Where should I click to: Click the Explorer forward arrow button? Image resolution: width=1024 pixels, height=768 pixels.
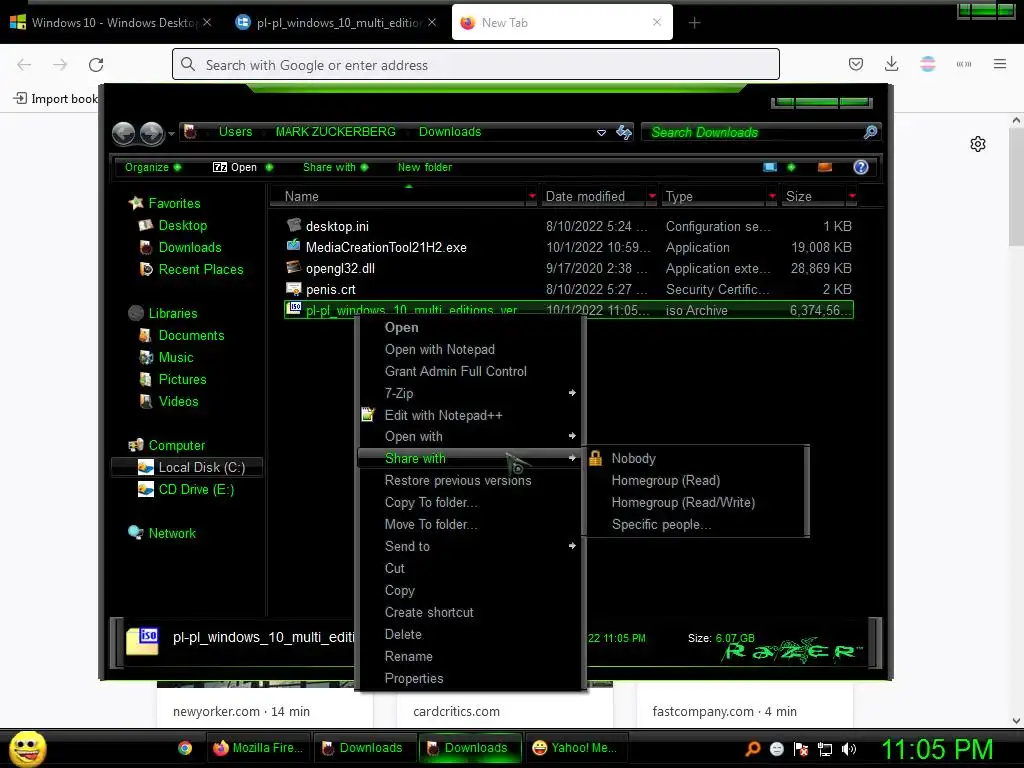tap(152, 133)
